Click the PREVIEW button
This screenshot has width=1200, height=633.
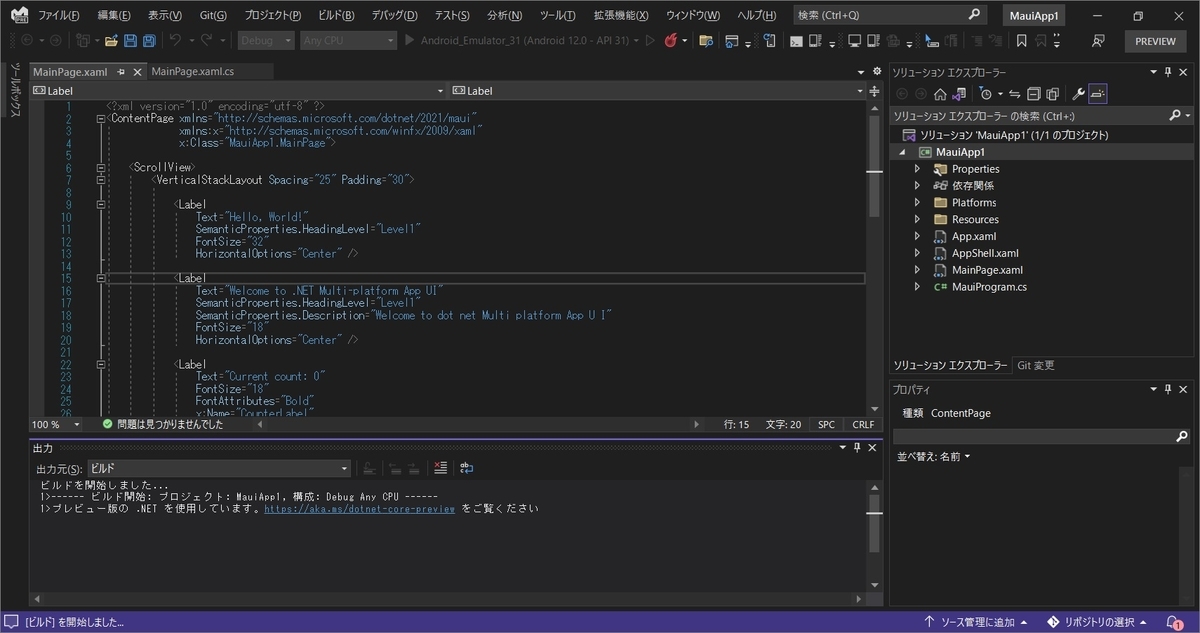tap(1156, 41)
